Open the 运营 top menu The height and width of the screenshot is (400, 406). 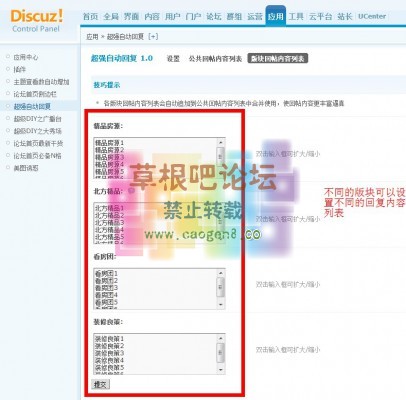point(255,16)
